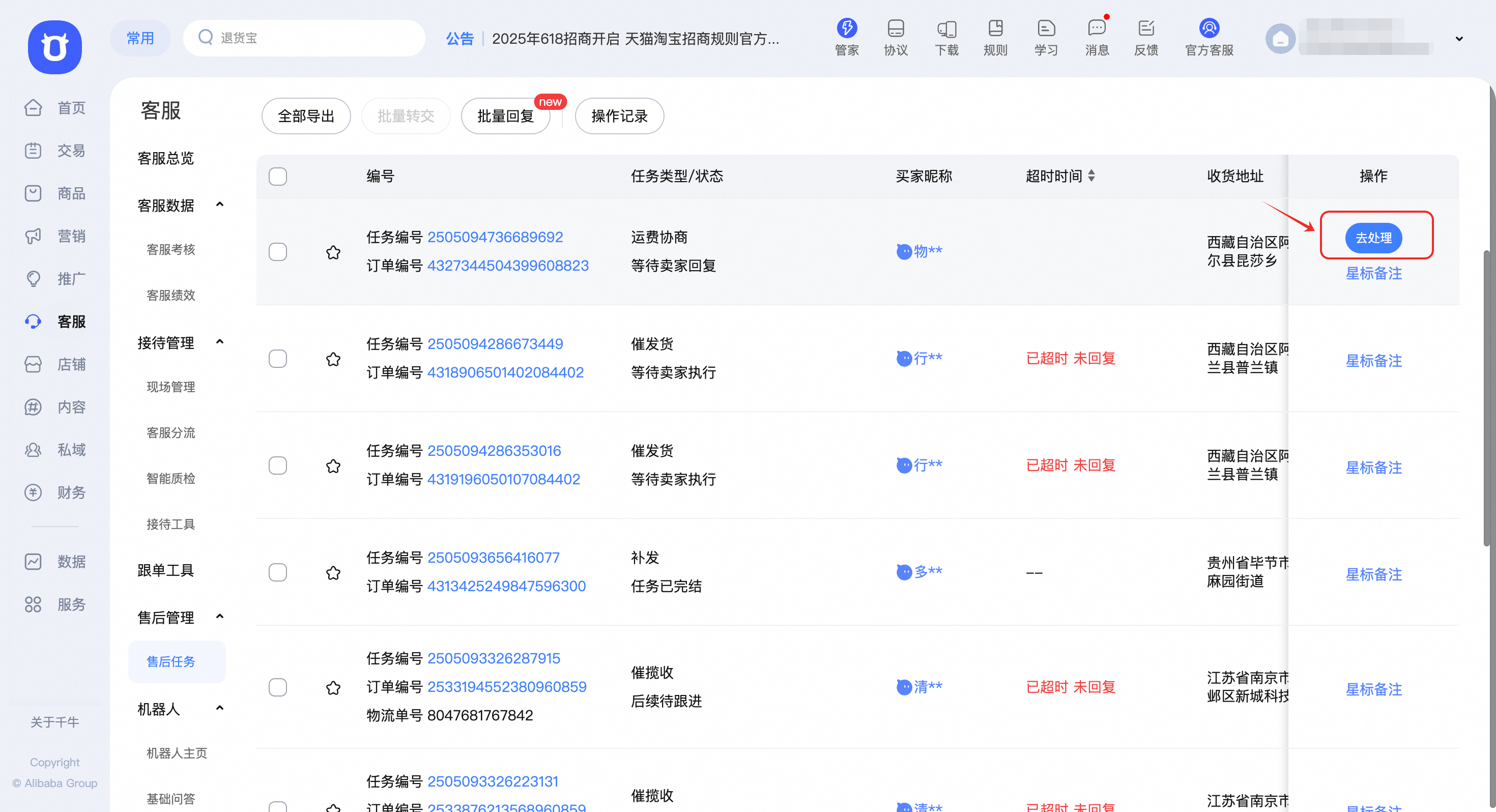Open 客服分流 menu item
This screenshot has width=1496, height=812.
point(171,433)
